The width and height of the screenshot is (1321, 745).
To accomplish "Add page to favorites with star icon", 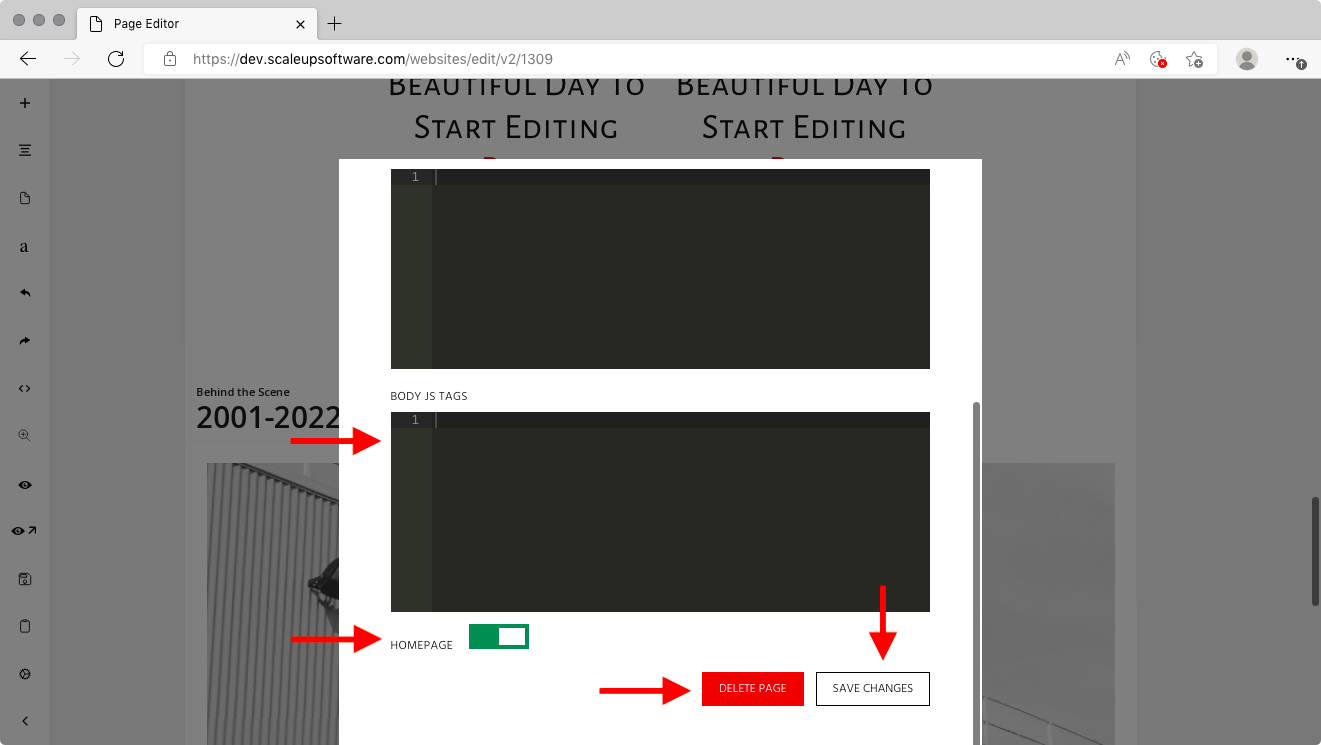I will coord(1194,59).
